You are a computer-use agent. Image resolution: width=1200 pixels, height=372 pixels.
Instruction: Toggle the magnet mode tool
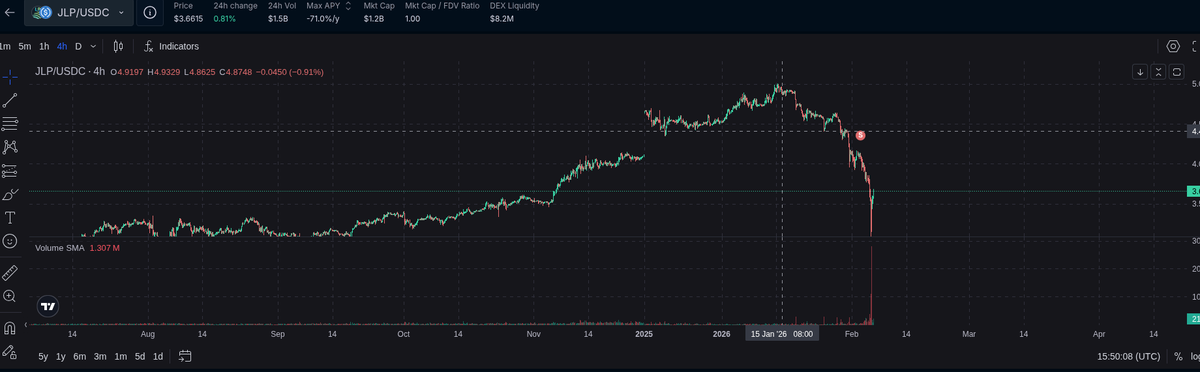pyautogui.click(x=10, y=327)
